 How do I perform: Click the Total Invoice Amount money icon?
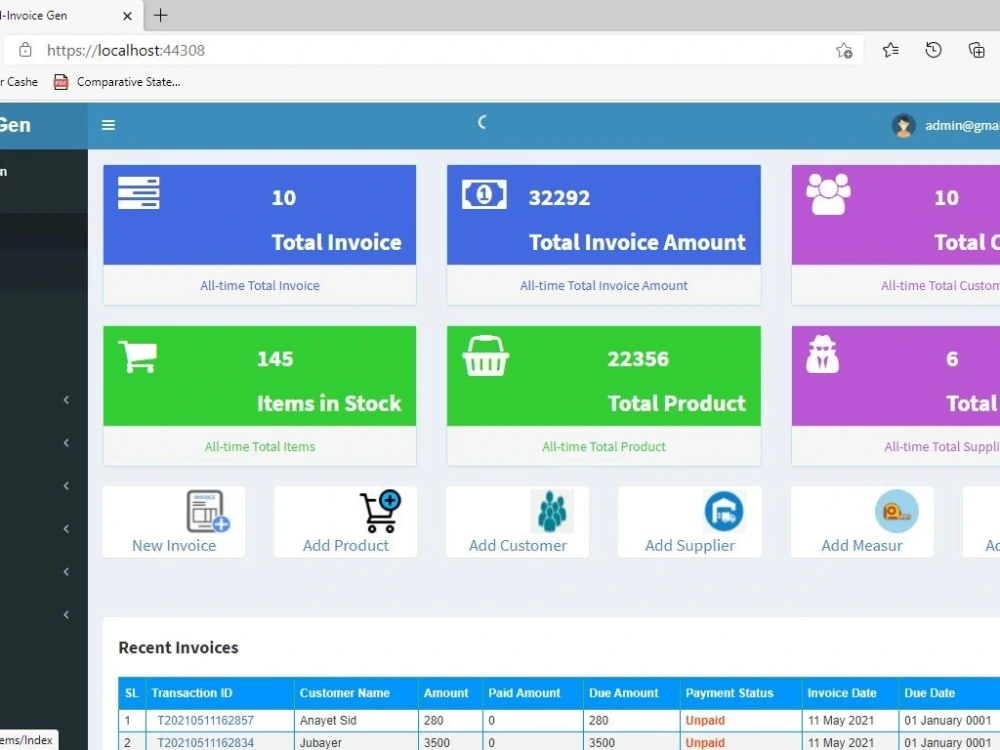click(483, 193)
